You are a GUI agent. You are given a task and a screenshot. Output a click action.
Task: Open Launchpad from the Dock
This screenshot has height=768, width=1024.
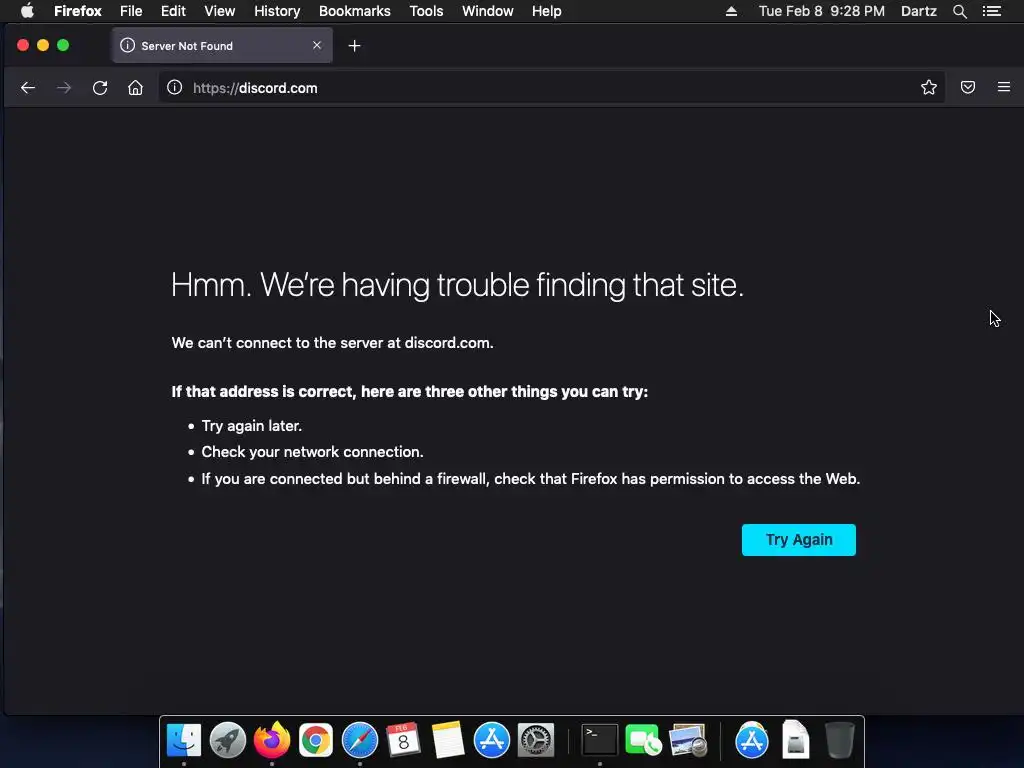pos(228,741)
